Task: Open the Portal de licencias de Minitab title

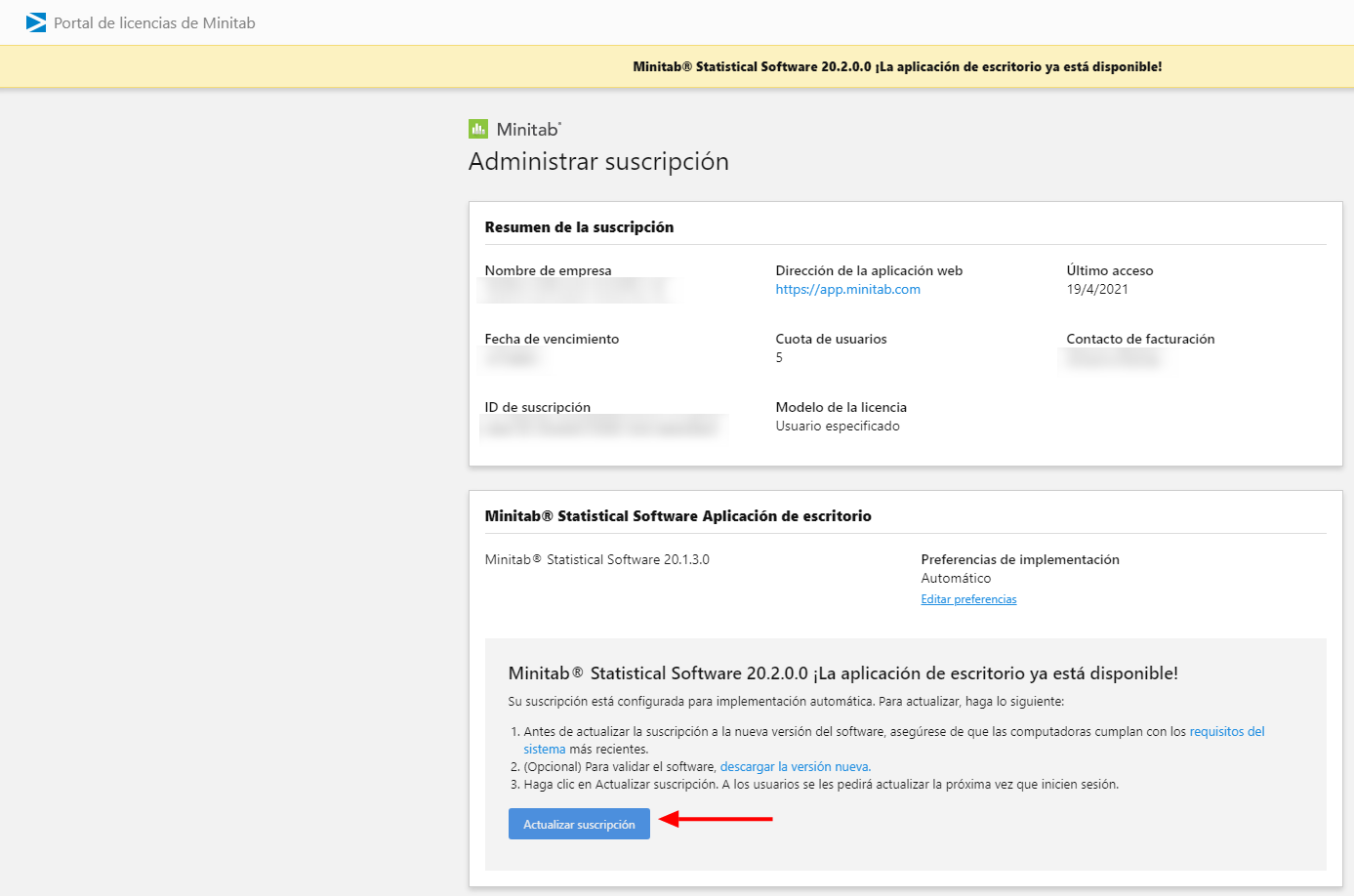Action: (x=154, y=23)
